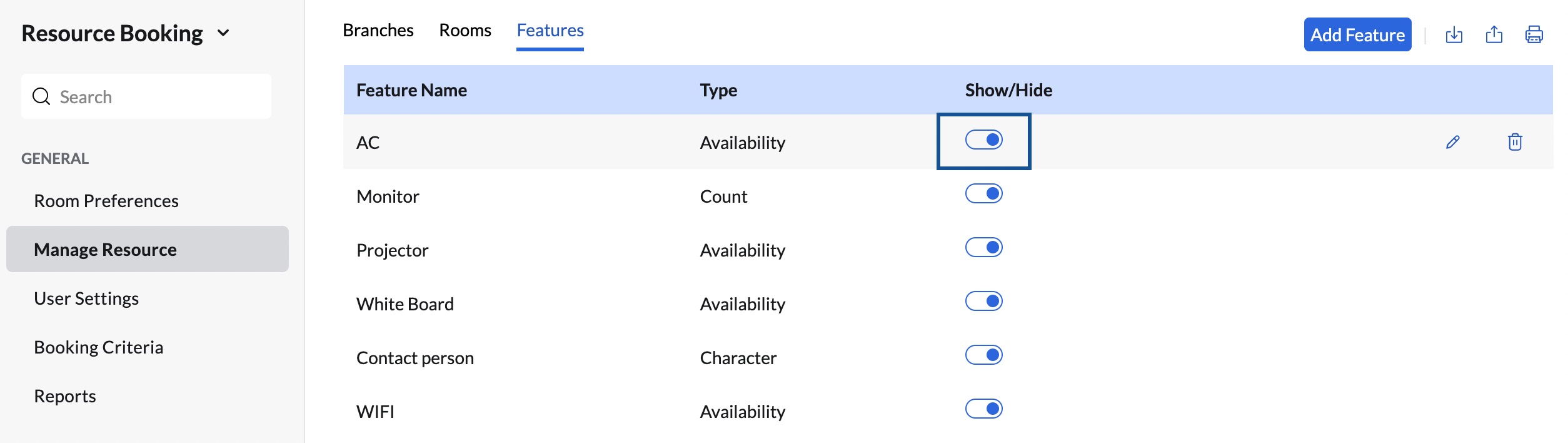Click the export (share) icon
Screen dimensions: 1568x443
coord(1494,34)
